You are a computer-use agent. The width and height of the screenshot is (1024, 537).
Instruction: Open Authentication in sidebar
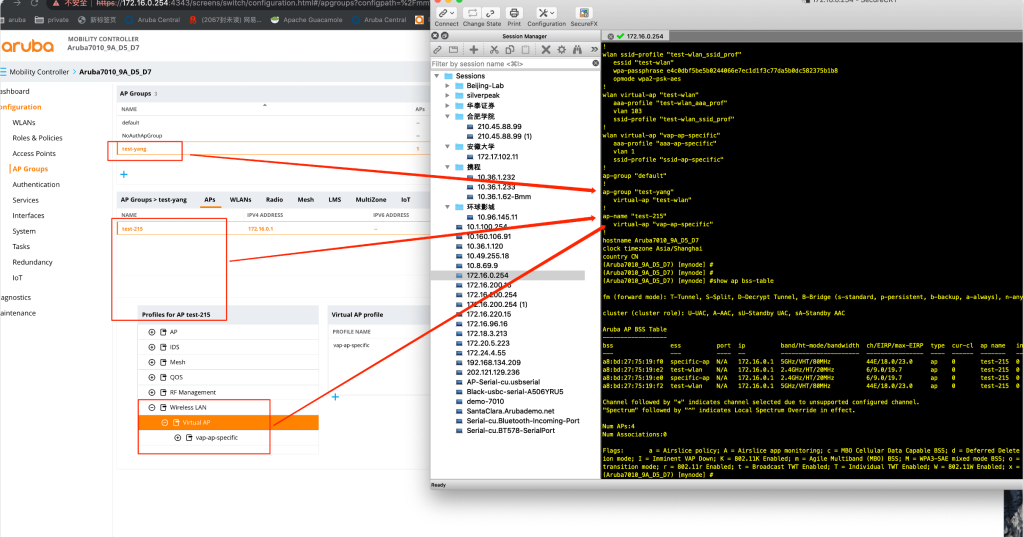36,185
